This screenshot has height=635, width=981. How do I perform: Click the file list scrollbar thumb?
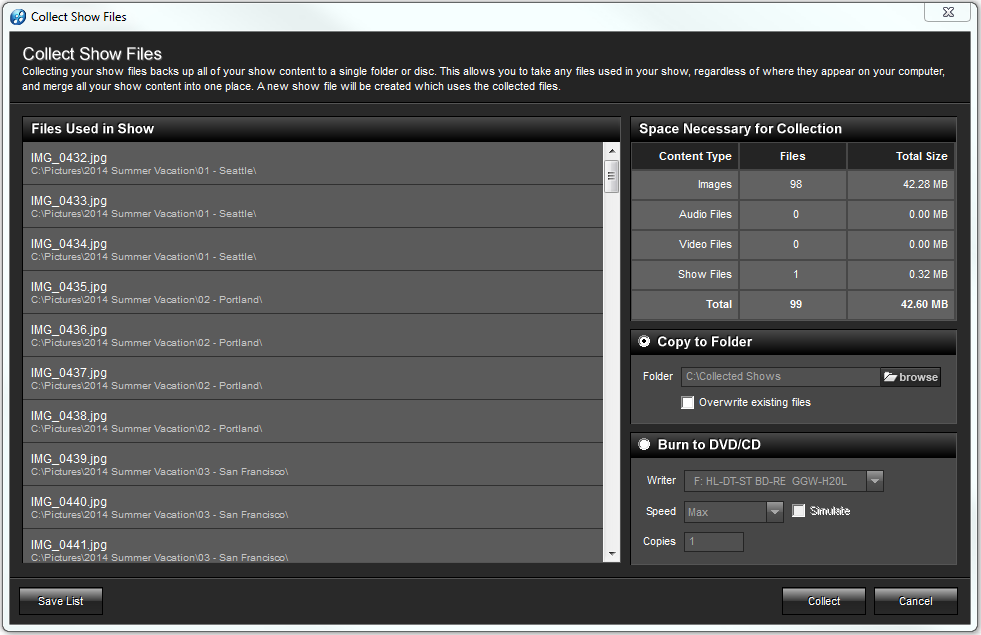coord(612,175)
